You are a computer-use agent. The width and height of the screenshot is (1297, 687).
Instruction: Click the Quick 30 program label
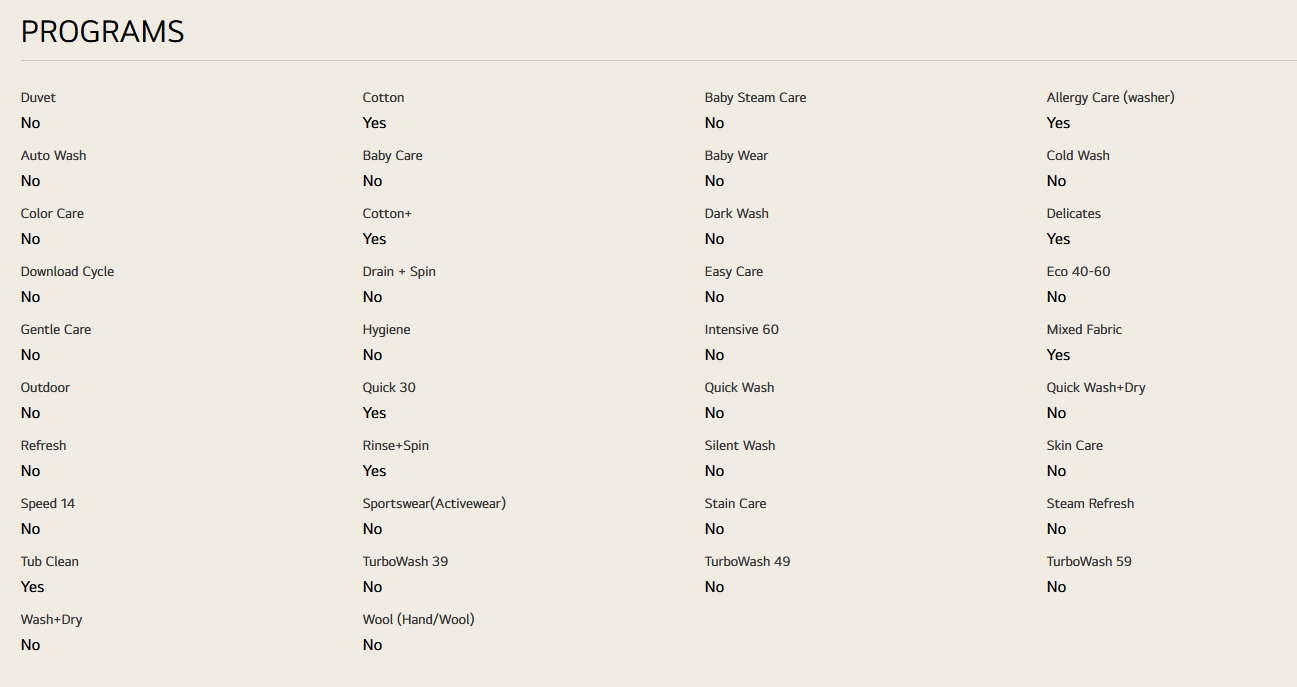(x=389, y=388)
